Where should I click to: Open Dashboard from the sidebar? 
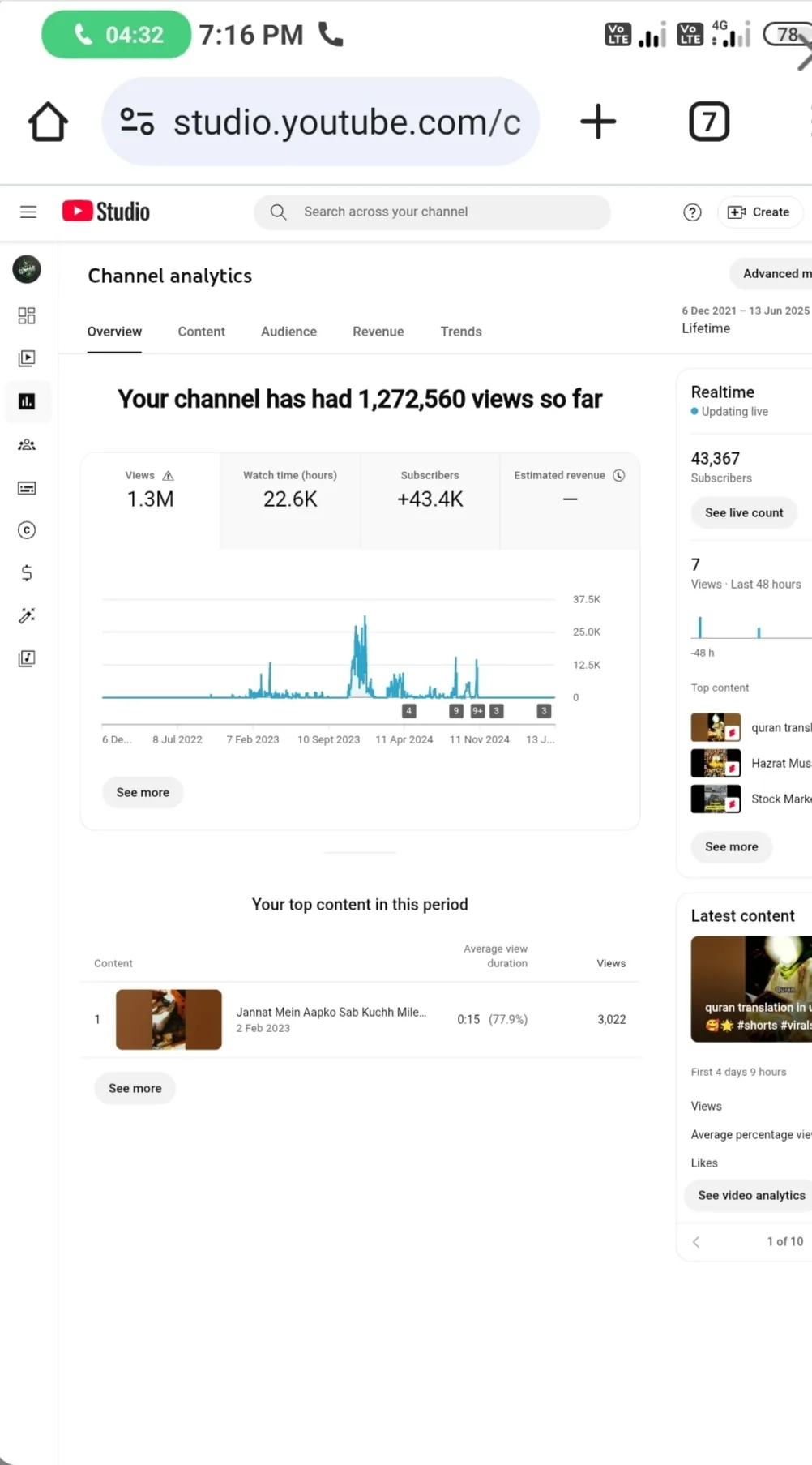[x=27, y=315]
